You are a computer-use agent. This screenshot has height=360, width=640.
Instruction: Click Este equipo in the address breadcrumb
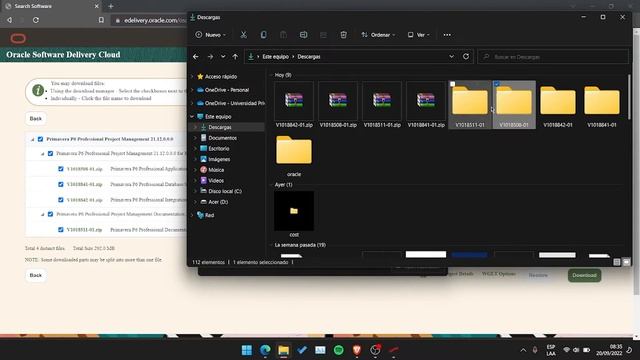click(x=276, y=57)
